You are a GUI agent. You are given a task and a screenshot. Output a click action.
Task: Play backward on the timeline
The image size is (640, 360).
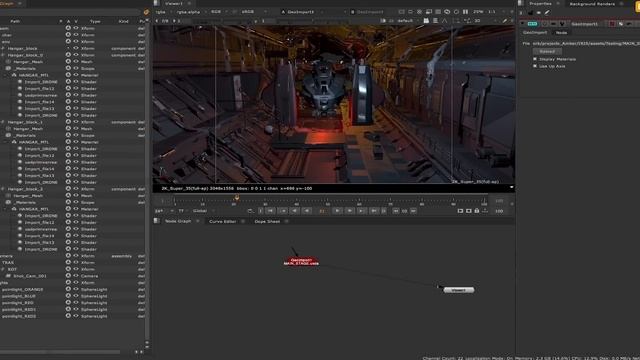(x=307, y=211)
